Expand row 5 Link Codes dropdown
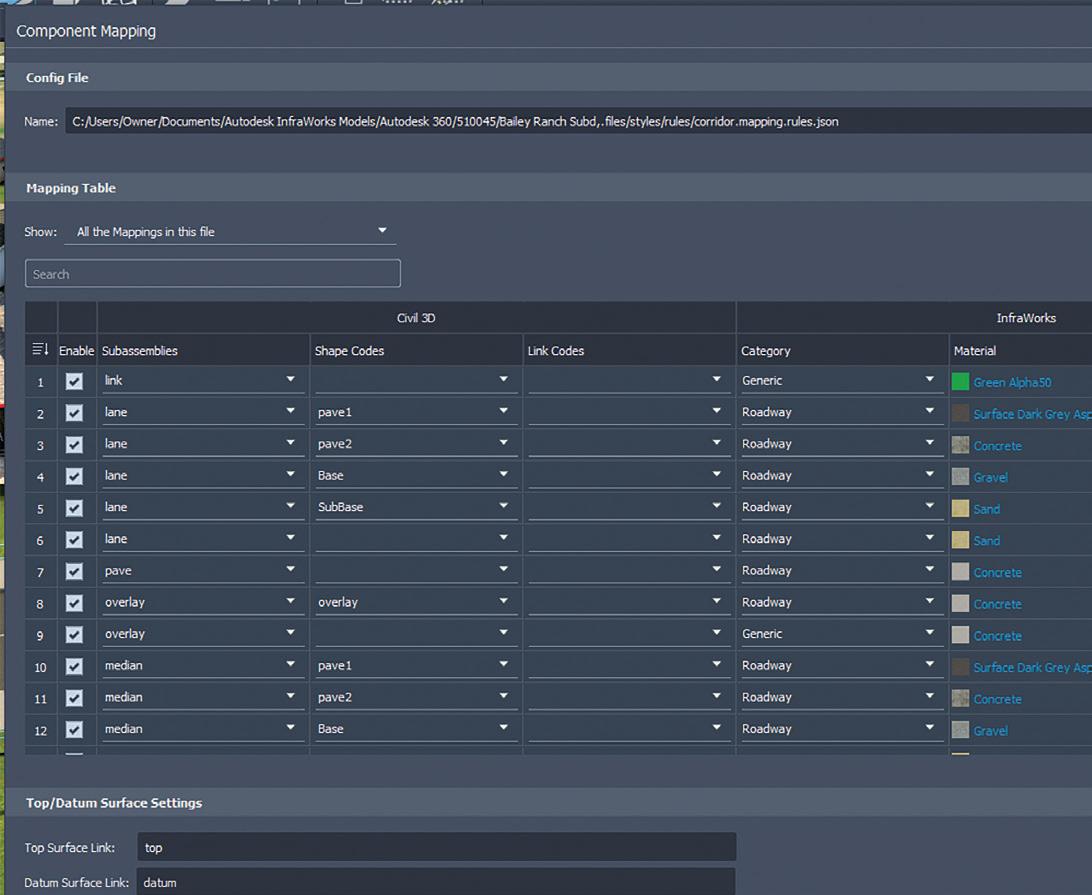Viewport: 1092px width, 895px height. pyautogui.click(x=630, y=507)
